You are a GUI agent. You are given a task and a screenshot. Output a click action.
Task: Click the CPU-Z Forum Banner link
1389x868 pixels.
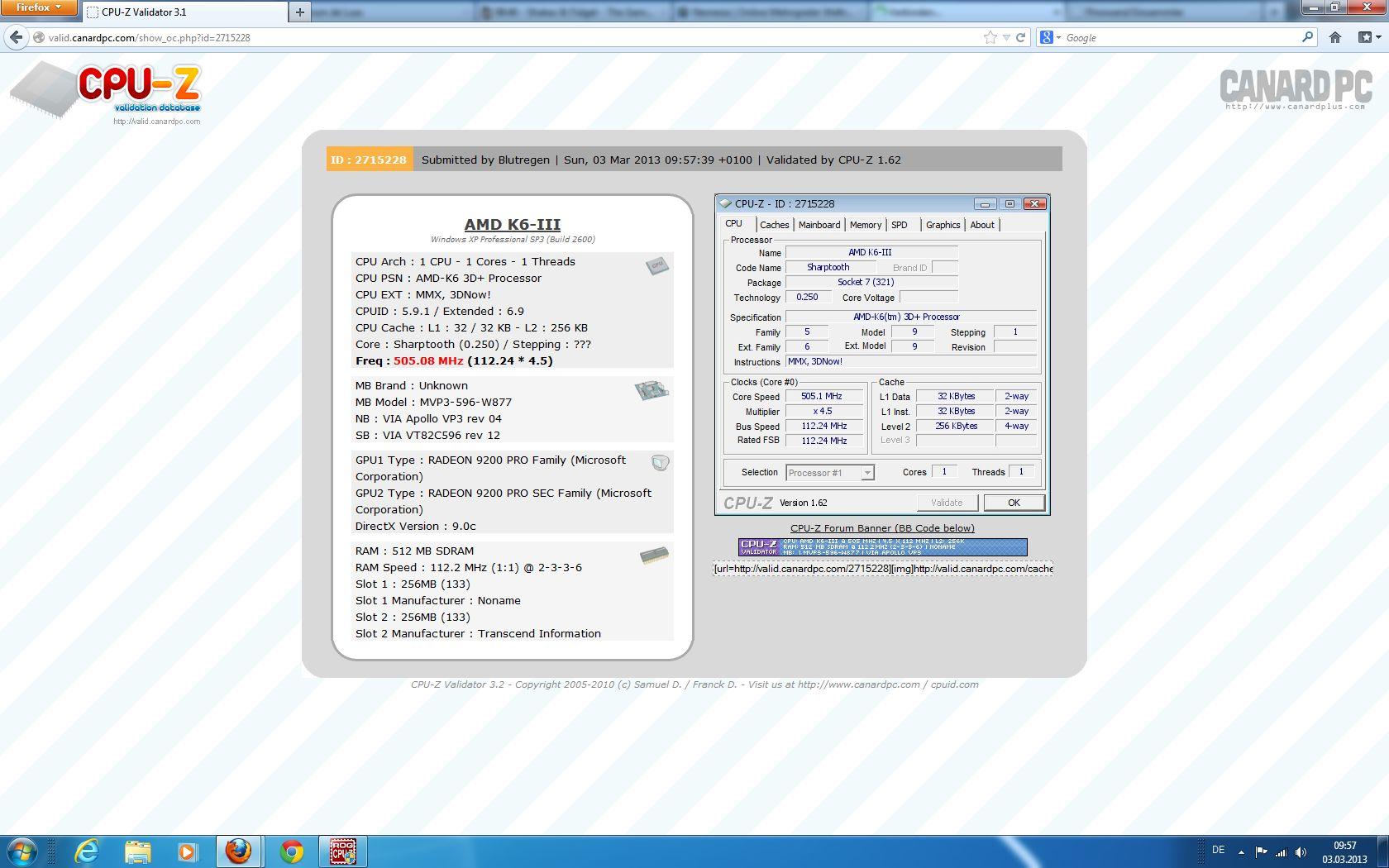[882, 528]
